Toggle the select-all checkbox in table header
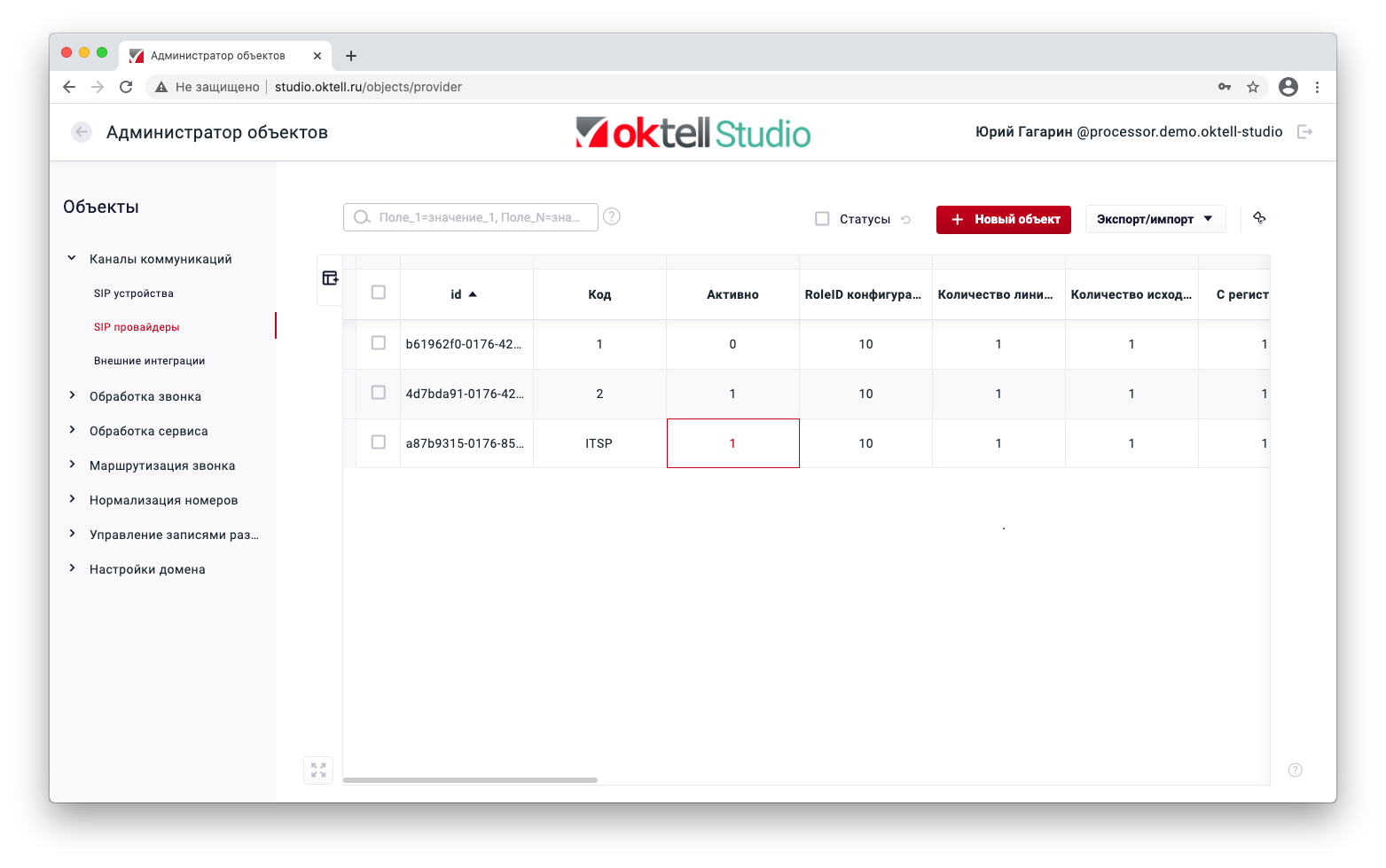The width and height of the screenshot is (1386, 868). tap(379, 293)
